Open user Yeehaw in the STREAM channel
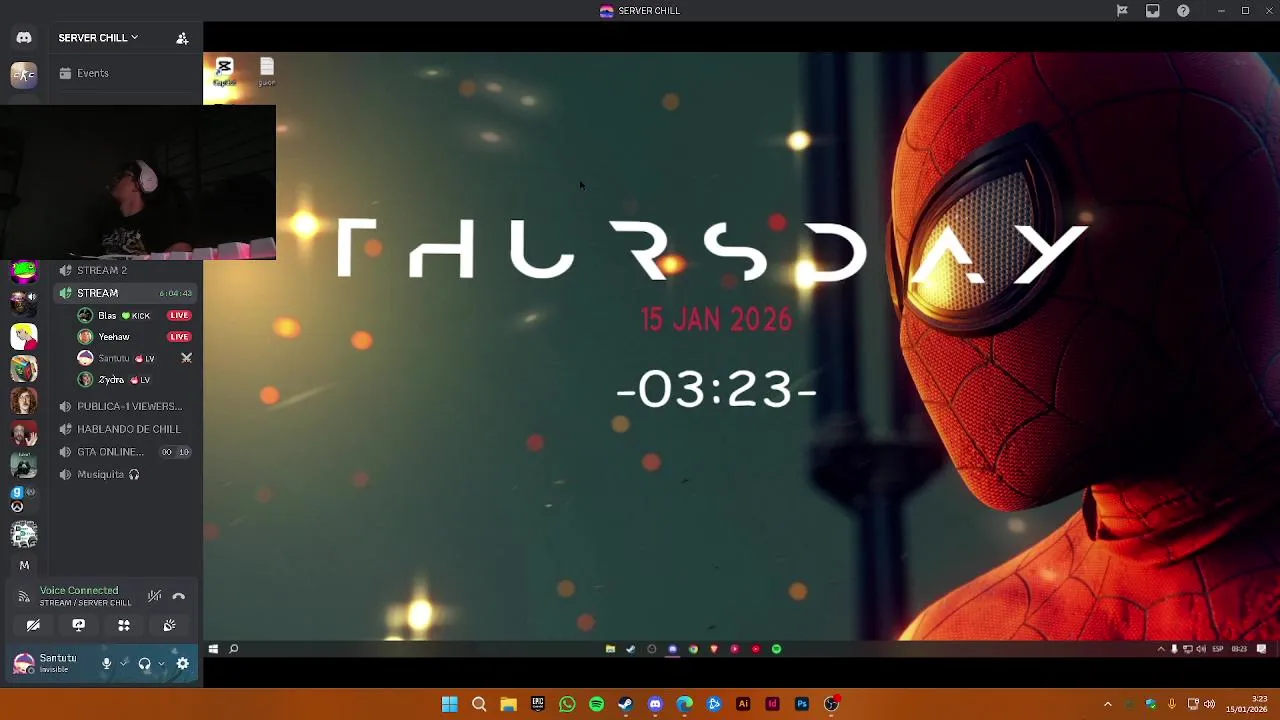This screenshot has height=720, width=1280. pyautogui.click(x=114, y=337)
